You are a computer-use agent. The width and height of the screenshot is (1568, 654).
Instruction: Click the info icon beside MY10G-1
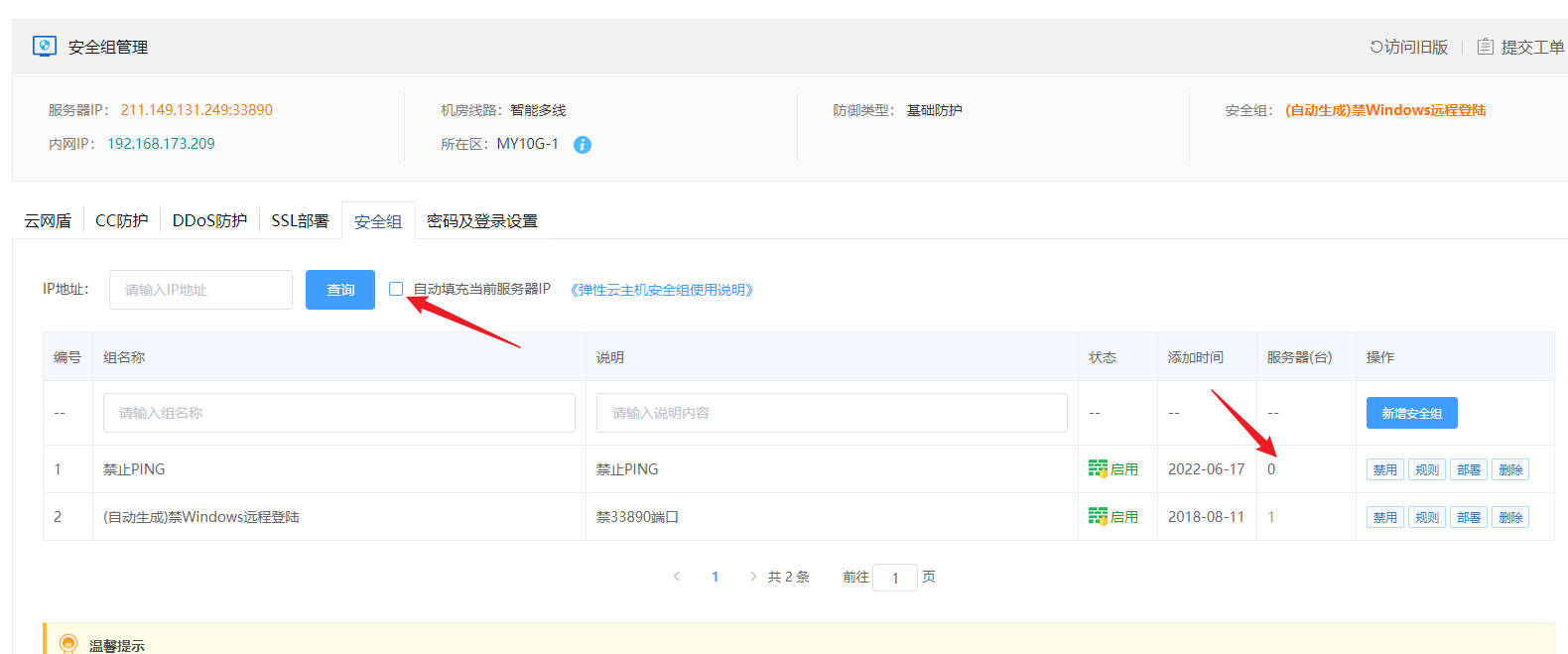[x=583, y=145]
